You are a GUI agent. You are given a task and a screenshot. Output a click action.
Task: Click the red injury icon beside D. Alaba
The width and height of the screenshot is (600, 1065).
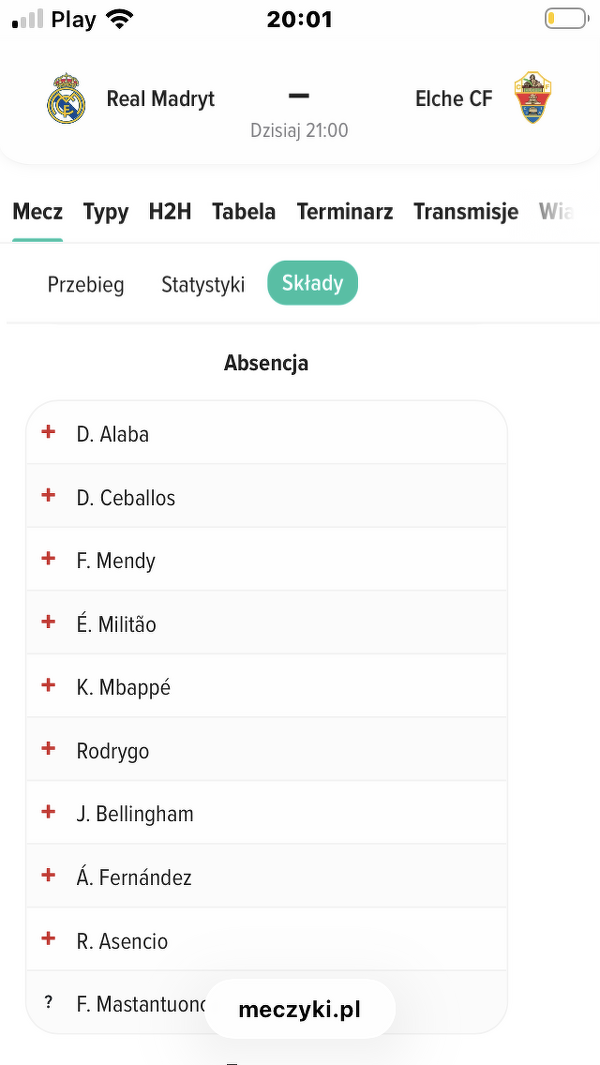48,432
